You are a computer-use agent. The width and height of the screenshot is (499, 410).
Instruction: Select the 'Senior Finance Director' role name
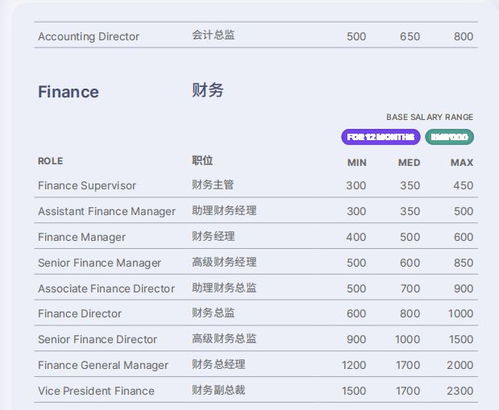[x=97, y=339]
